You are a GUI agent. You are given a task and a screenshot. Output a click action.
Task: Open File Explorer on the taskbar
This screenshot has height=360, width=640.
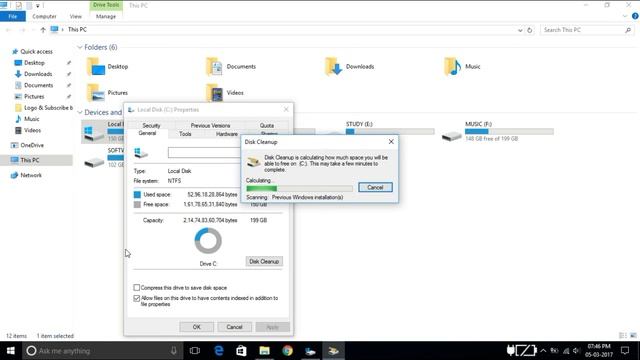pyautogui.click(x=264, y=351)
